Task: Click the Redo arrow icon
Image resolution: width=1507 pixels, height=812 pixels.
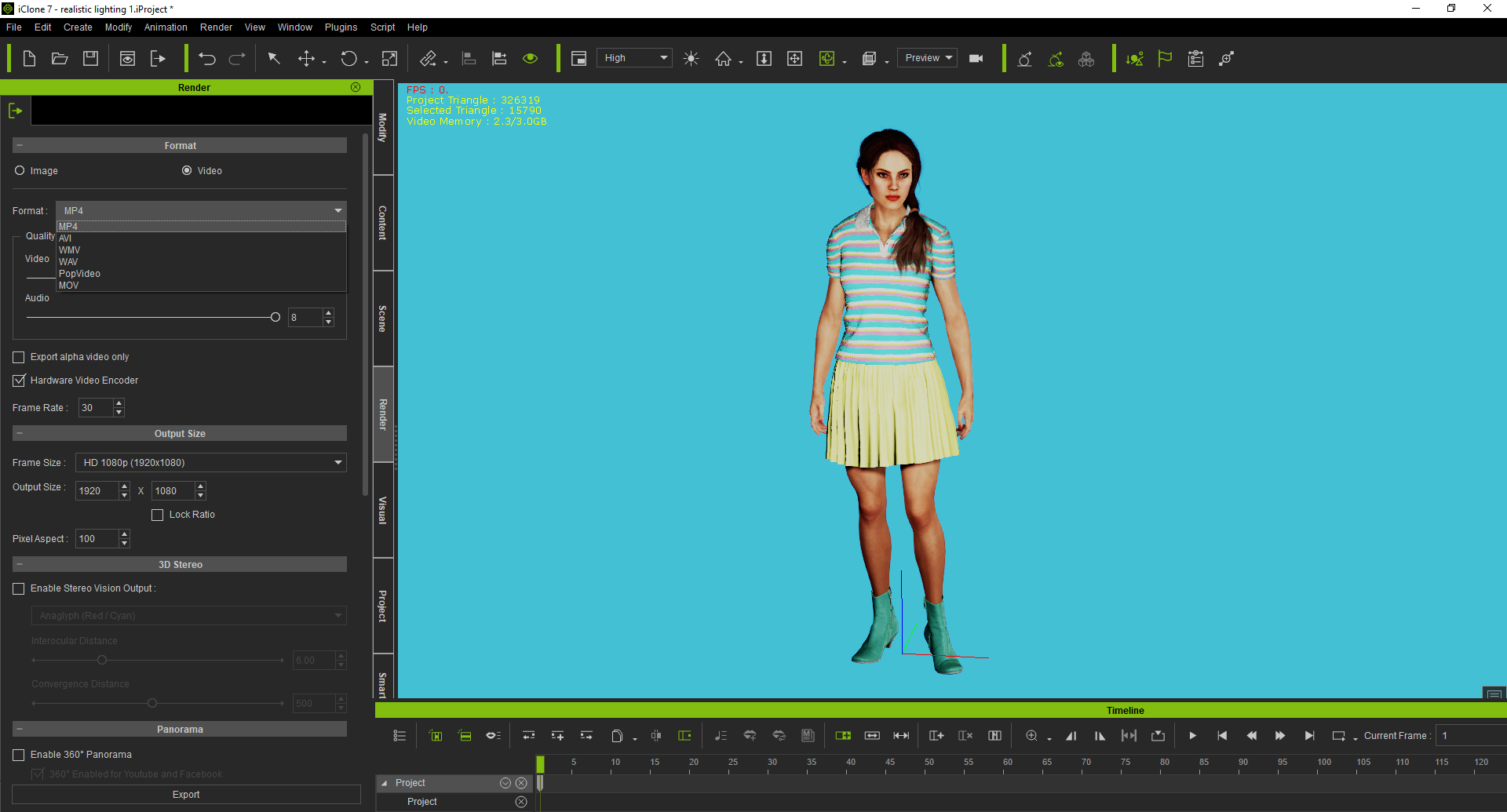Action: (x=237, y=59)
